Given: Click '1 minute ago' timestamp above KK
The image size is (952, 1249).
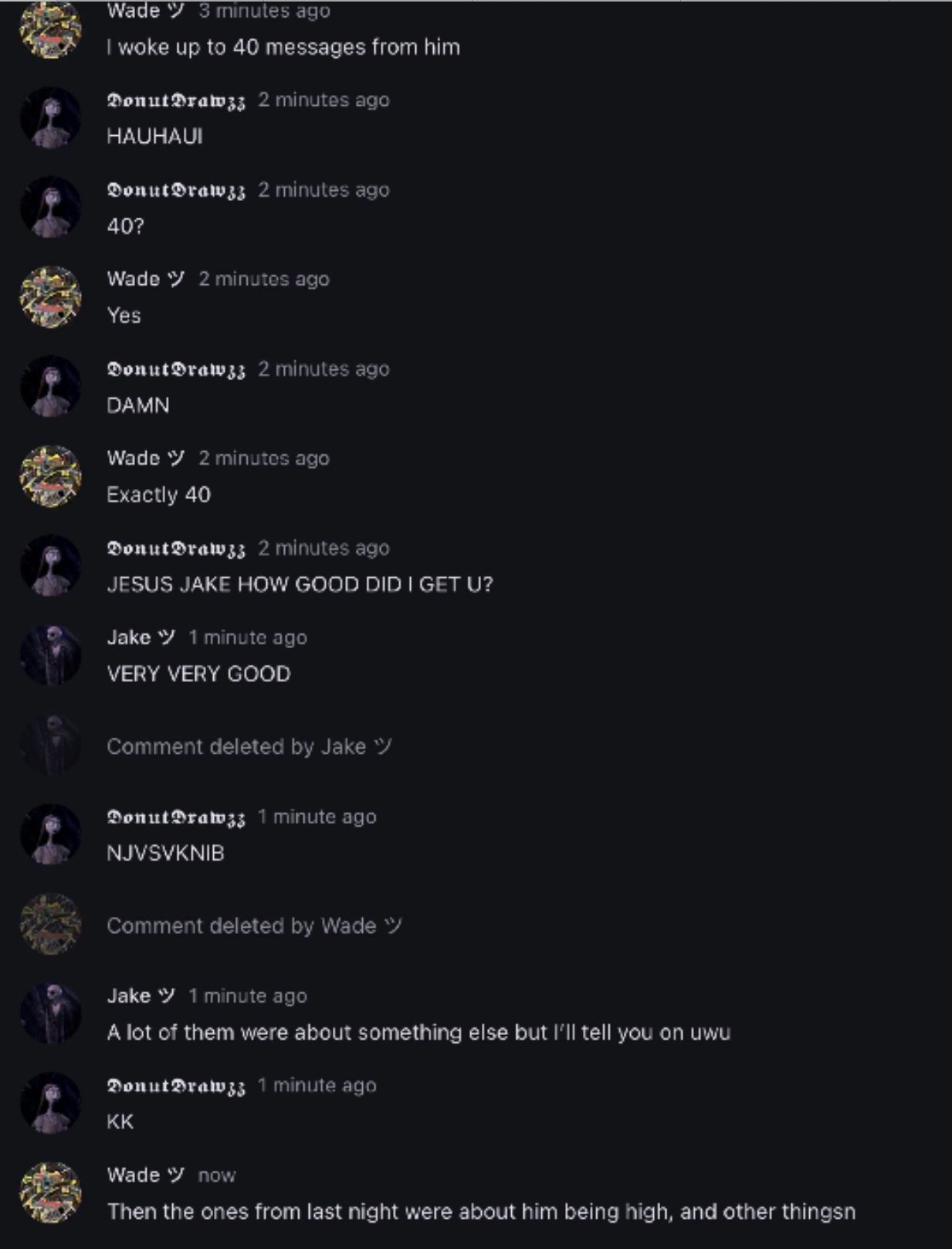Looking at the screenshot, I should point(317,1085).
